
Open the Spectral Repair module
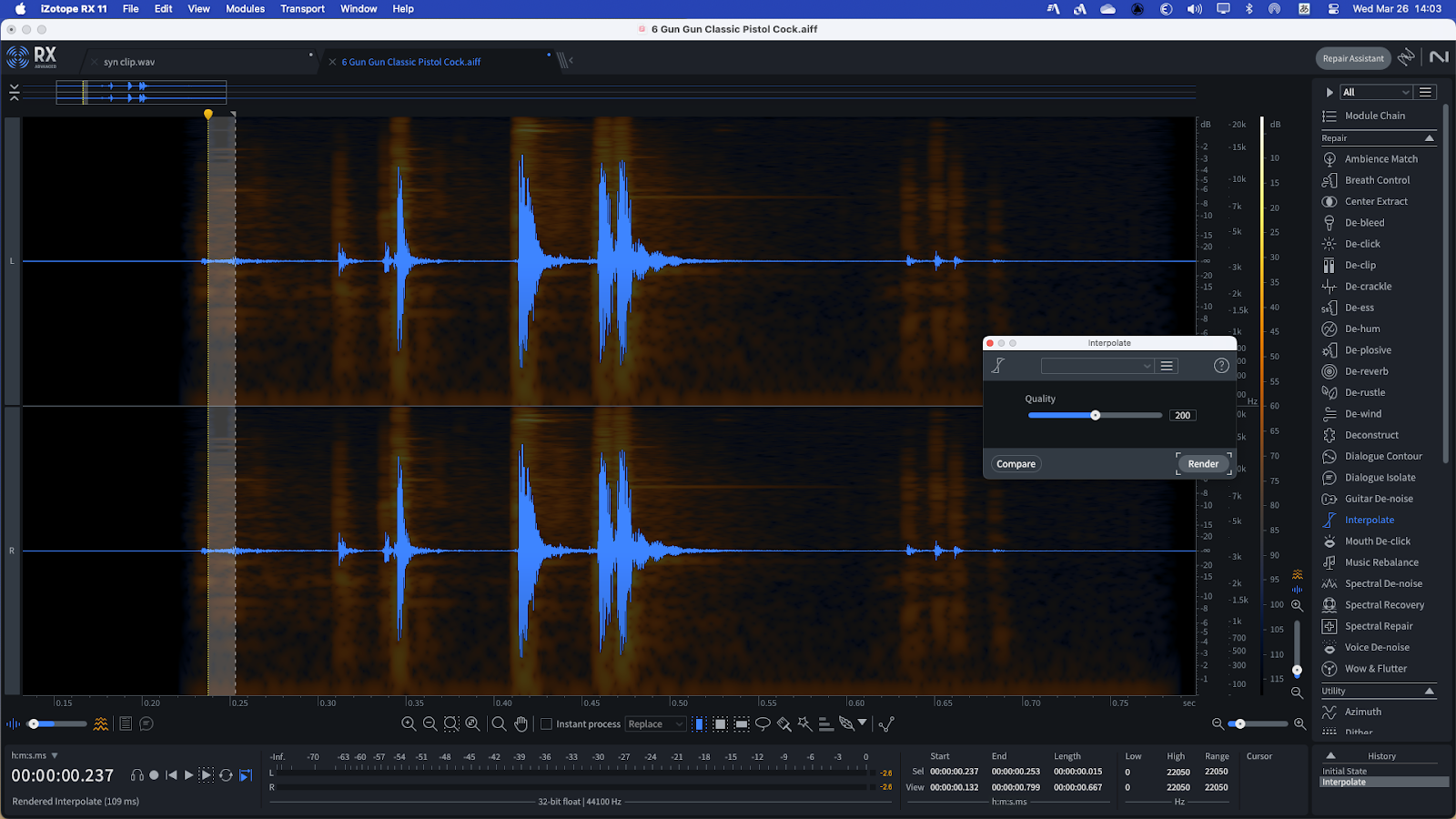1379,626
